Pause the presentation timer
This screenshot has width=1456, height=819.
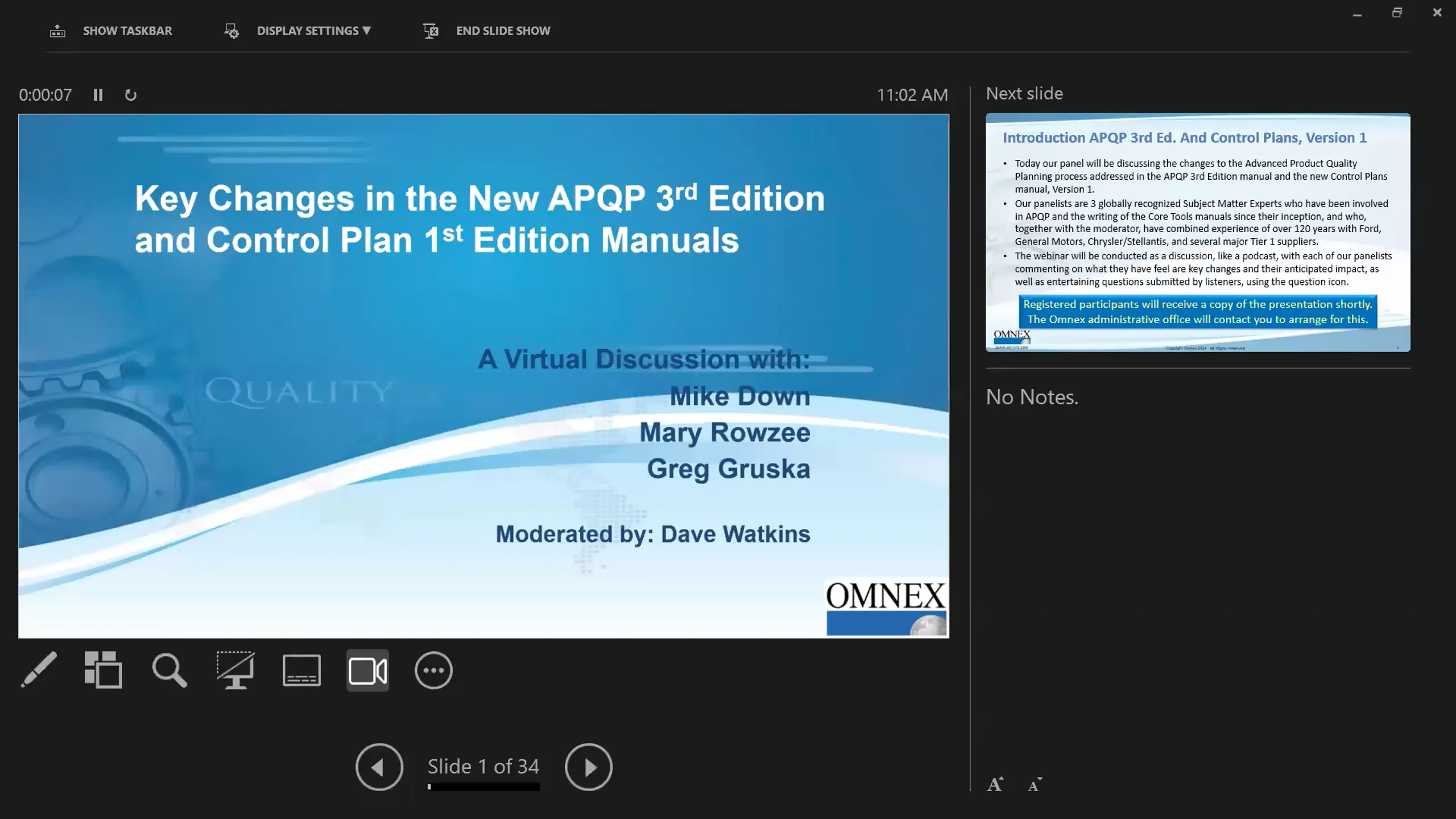tap(97, 94)
